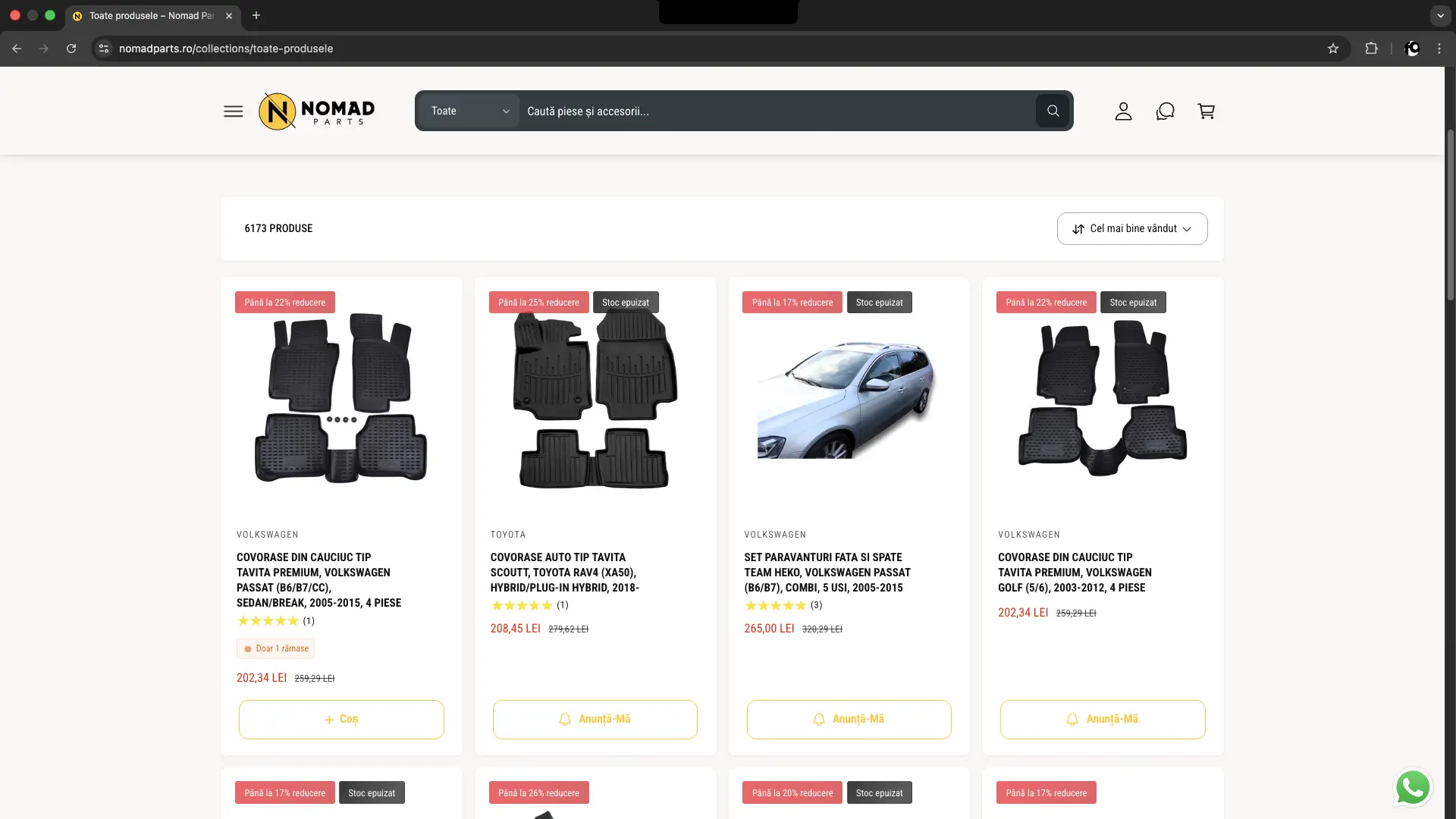Click the Nomad Parts logo
This screenshot has height=819, width=1456.
316,111
